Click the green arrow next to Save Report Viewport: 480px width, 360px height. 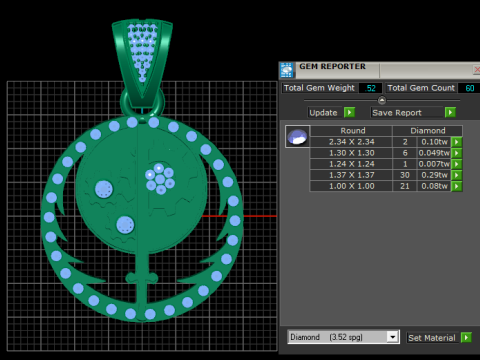coord(450,112)
